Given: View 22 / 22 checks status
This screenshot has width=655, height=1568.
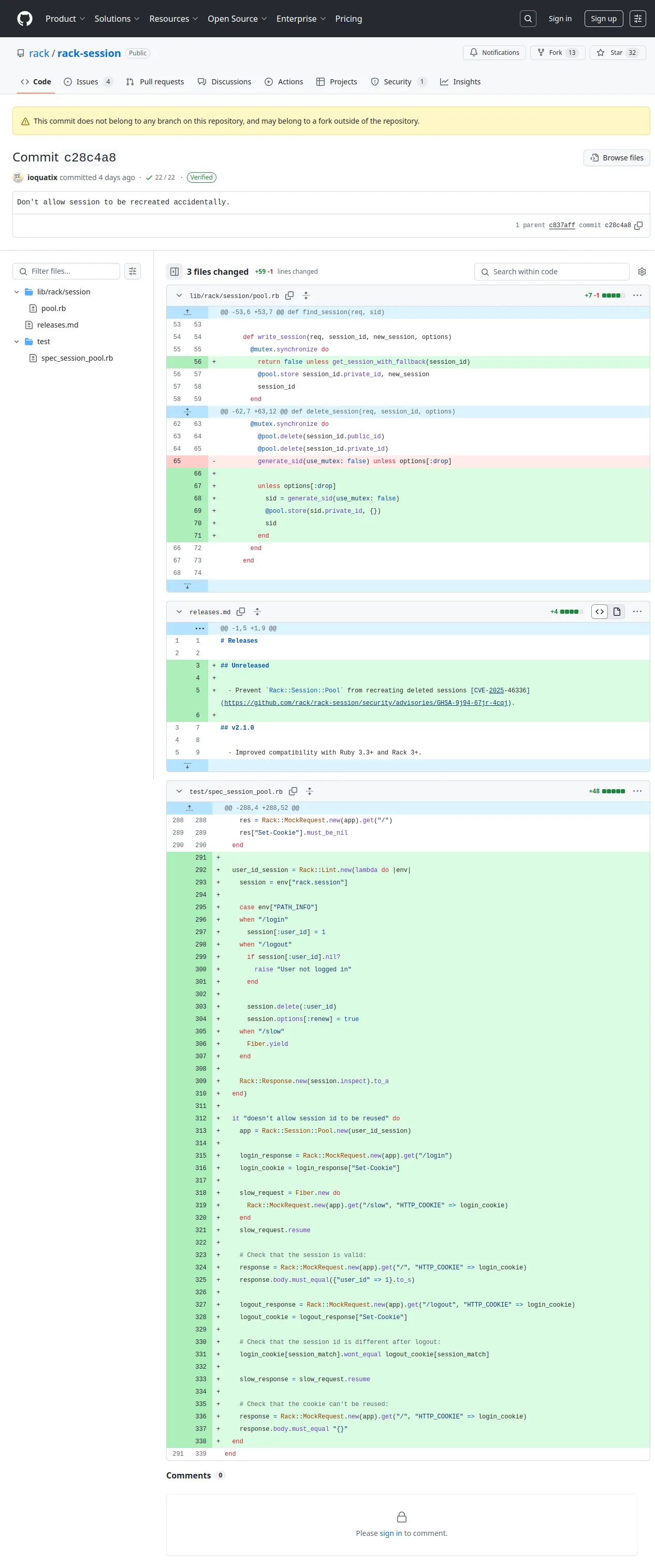Looking at the screenshot, I should (x=160, y=177).
